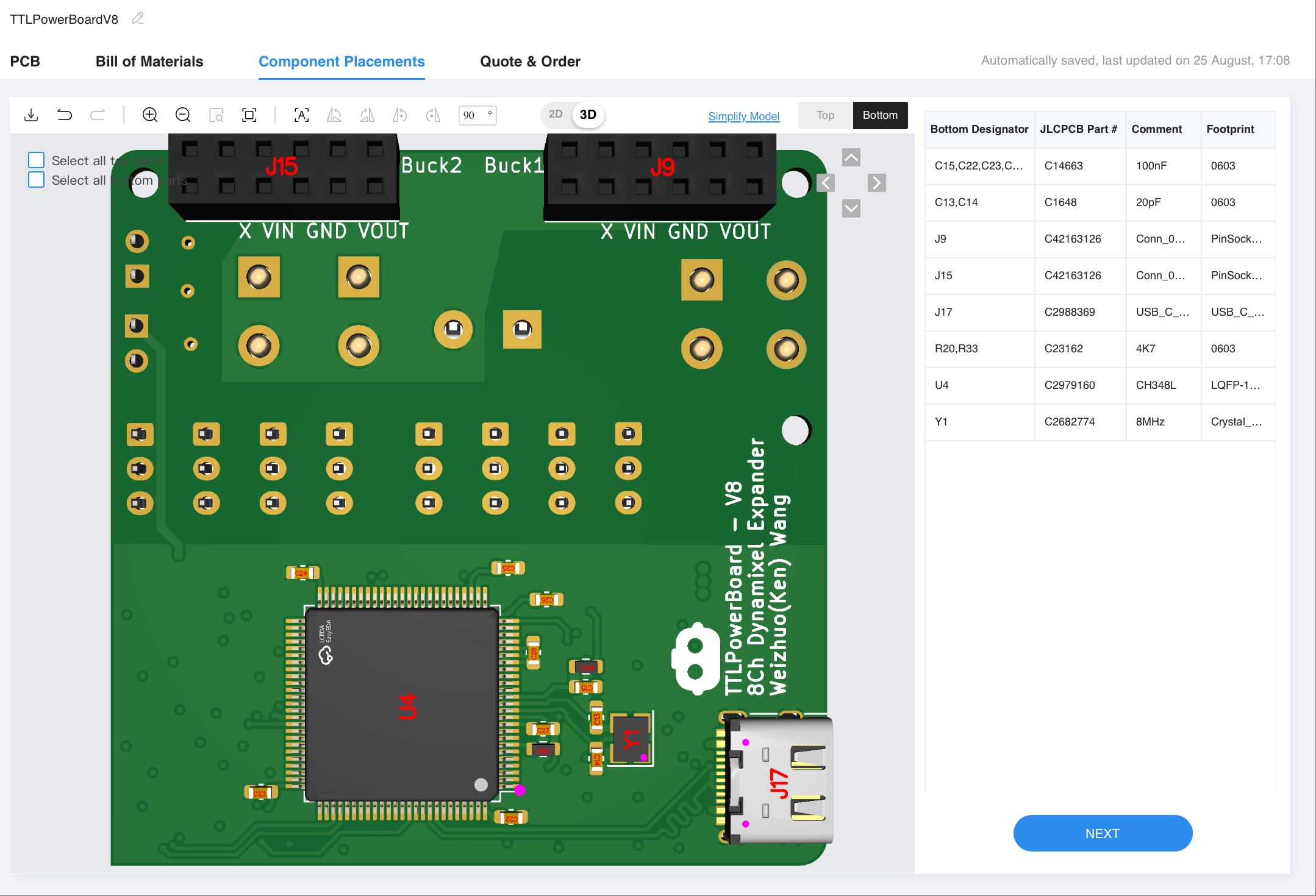This screenshot has height=896, width=1316.
Task: Check the Select all top parts box
Action: 37,160
